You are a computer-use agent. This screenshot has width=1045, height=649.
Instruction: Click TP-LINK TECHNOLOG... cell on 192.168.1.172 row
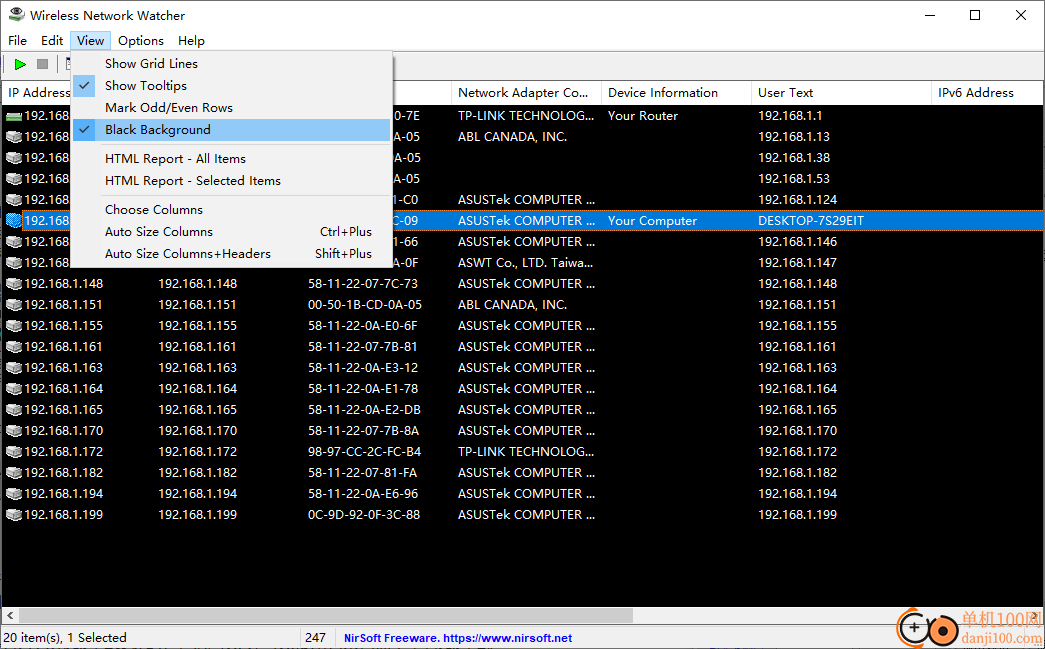526,452
